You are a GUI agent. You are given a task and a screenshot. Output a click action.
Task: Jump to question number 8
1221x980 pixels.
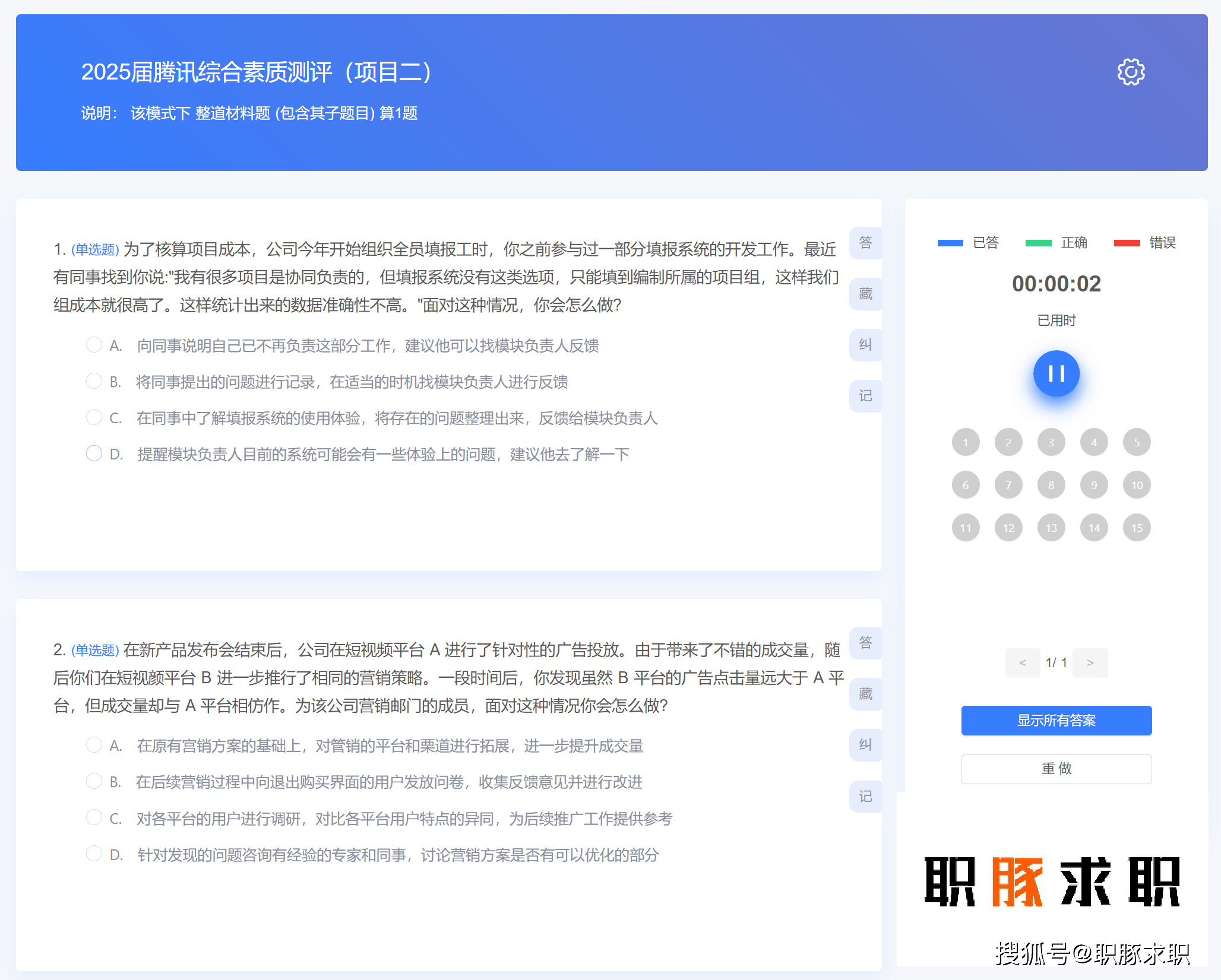pos(1051,485)
